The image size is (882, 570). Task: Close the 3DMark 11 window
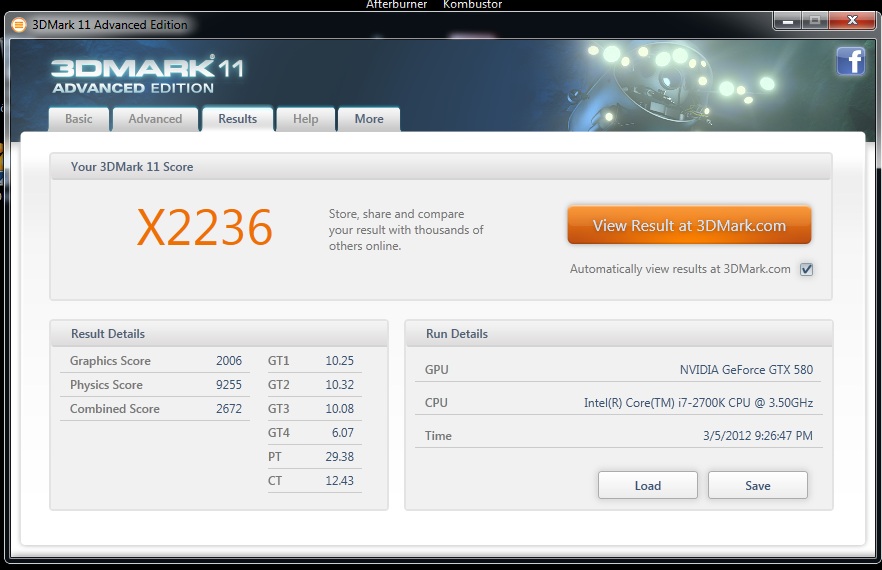tap(852, 20)
